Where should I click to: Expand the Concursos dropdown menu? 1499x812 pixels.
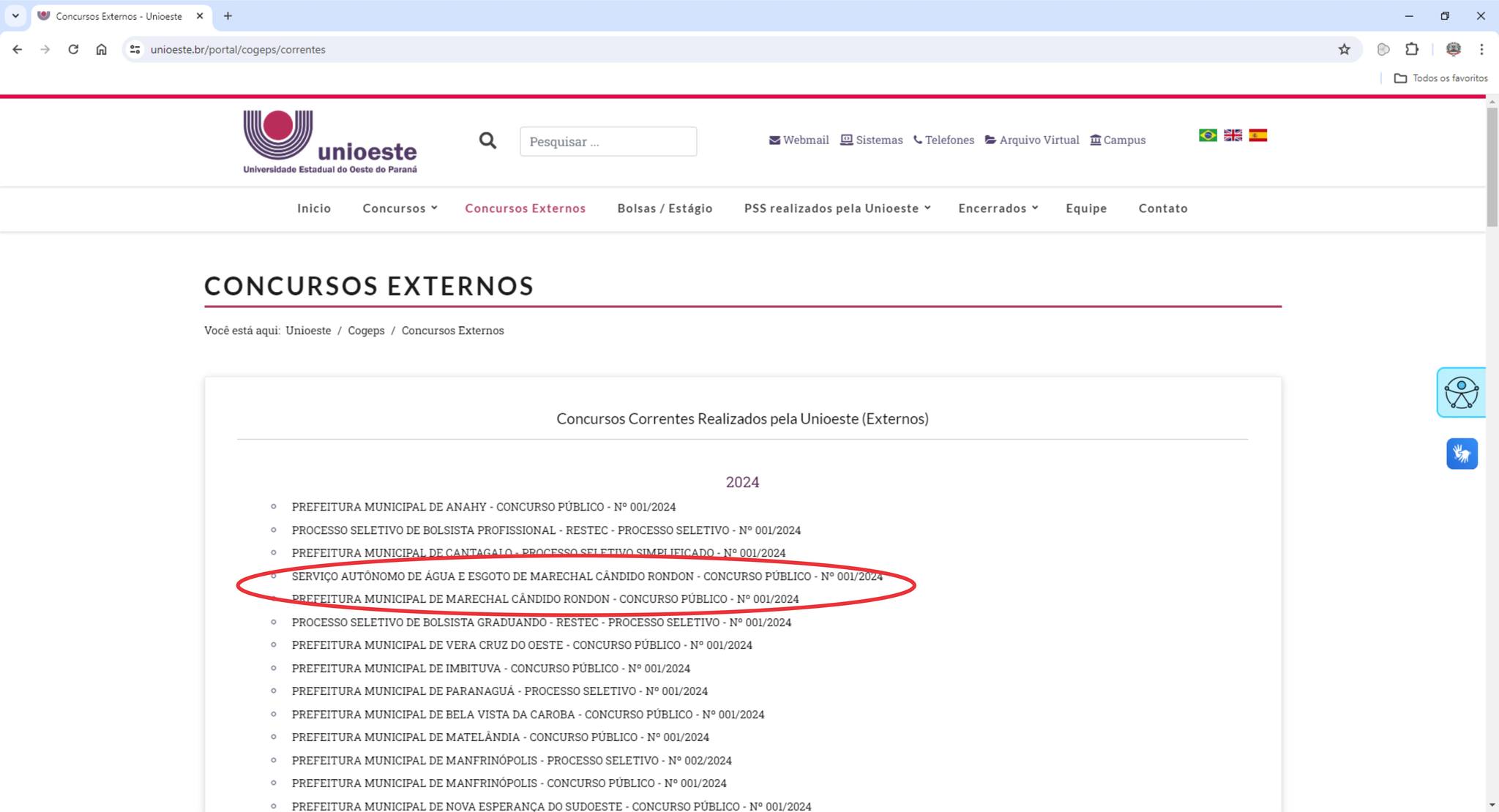coord(400,208)
